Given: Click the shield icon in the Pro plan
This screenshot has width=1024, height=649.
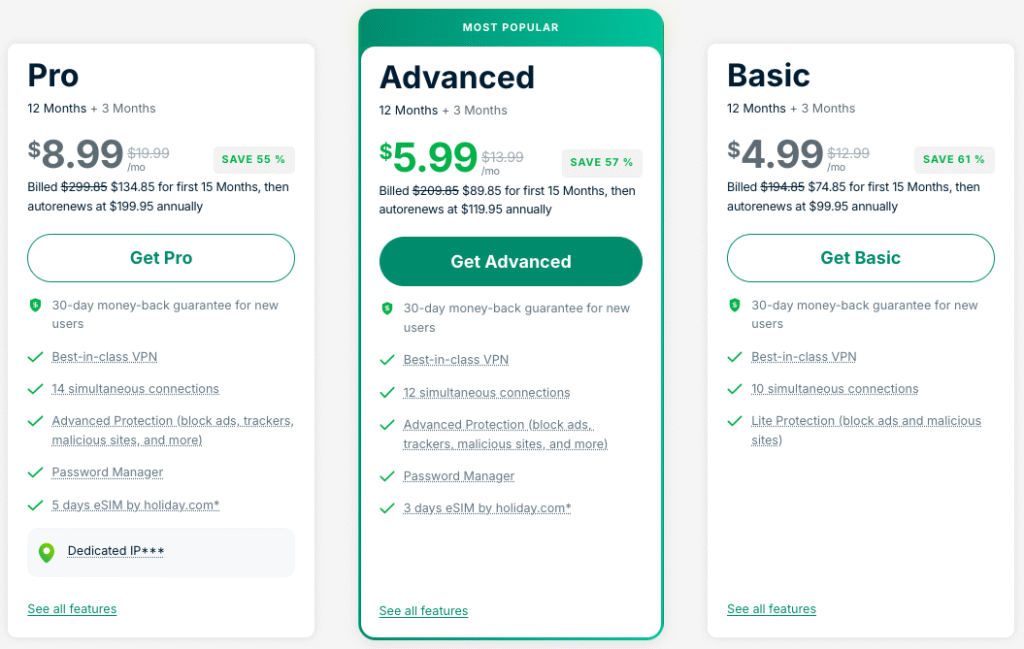Looking at the screenshot, I should [x=35, y=305].
